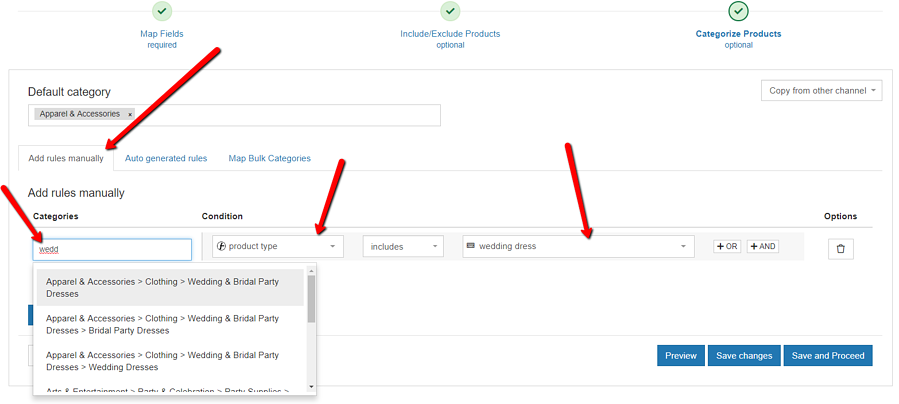
Task: Open the Categorize Products step label
Action: 738,34
